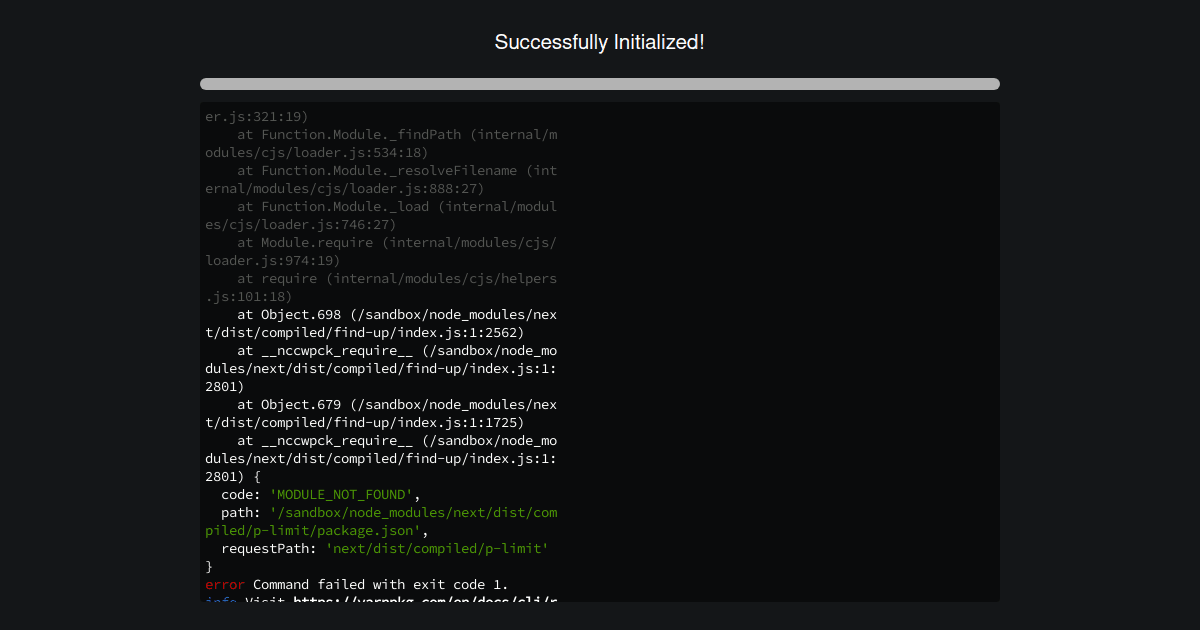Click the closing brace of the error object
The height and width of the screenshot is (630, 1200).
click(x=208, y=566)
